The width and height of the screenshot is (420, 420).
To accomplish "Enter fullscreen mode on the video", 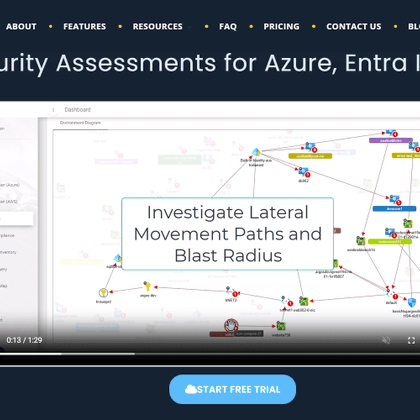I will 411,340.
